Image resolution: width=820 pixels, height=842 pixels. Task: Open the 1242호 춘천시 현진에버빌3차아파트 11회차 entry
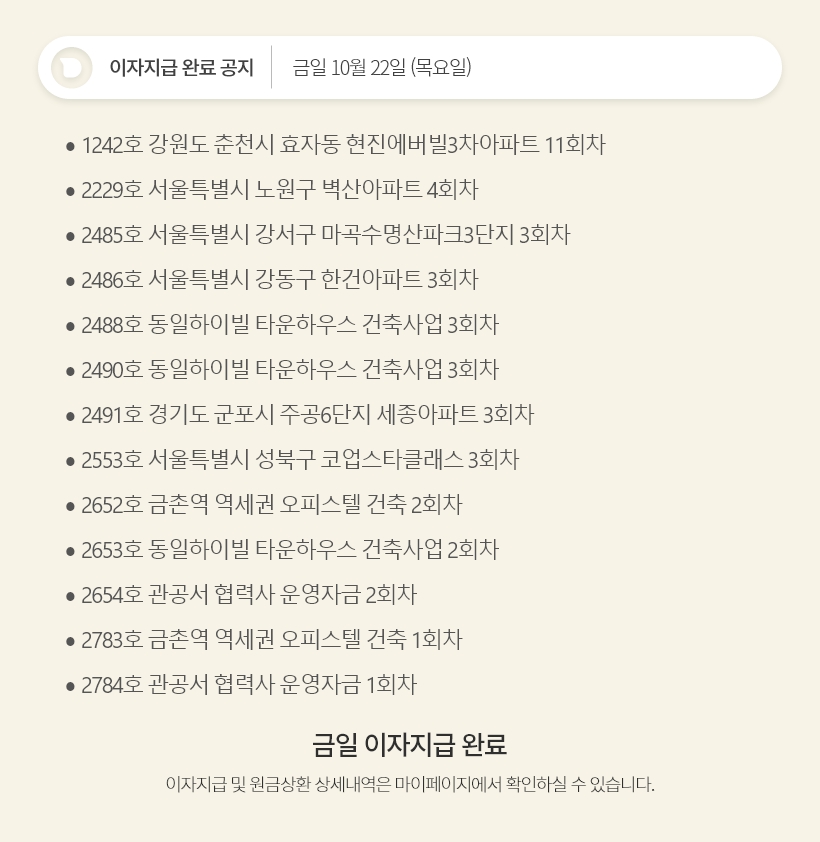pyautogui.click(x=343, y=145)
